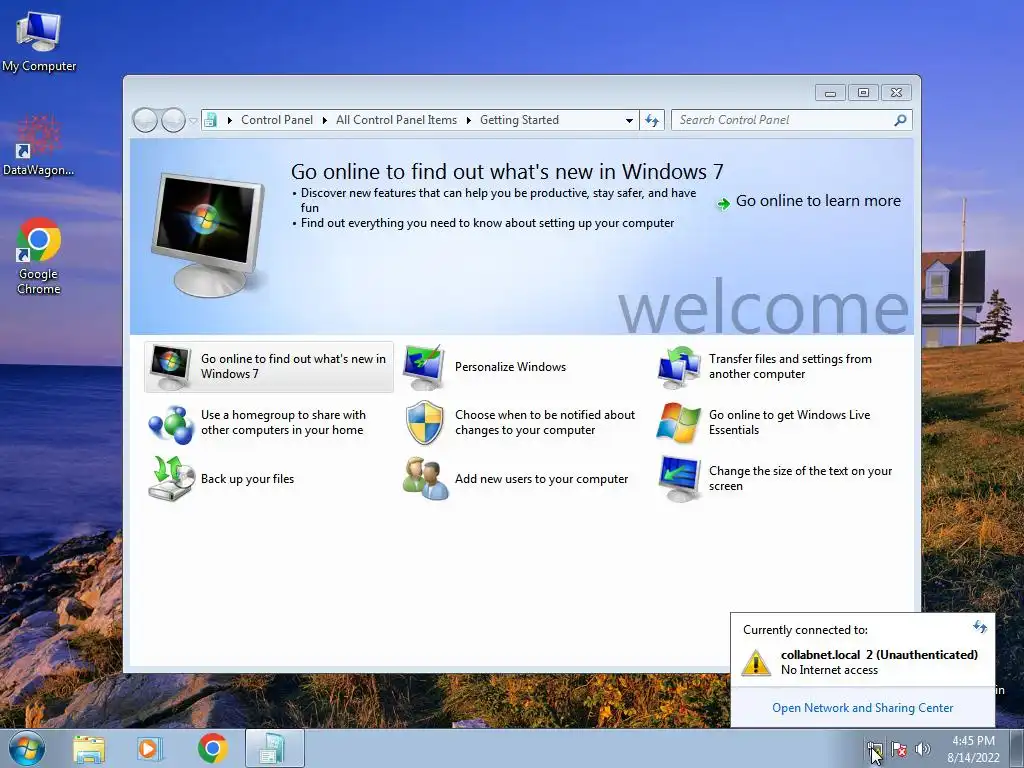Click the Windows Live Essentials flag icon
1024x768 pixels.
[678, 423]
